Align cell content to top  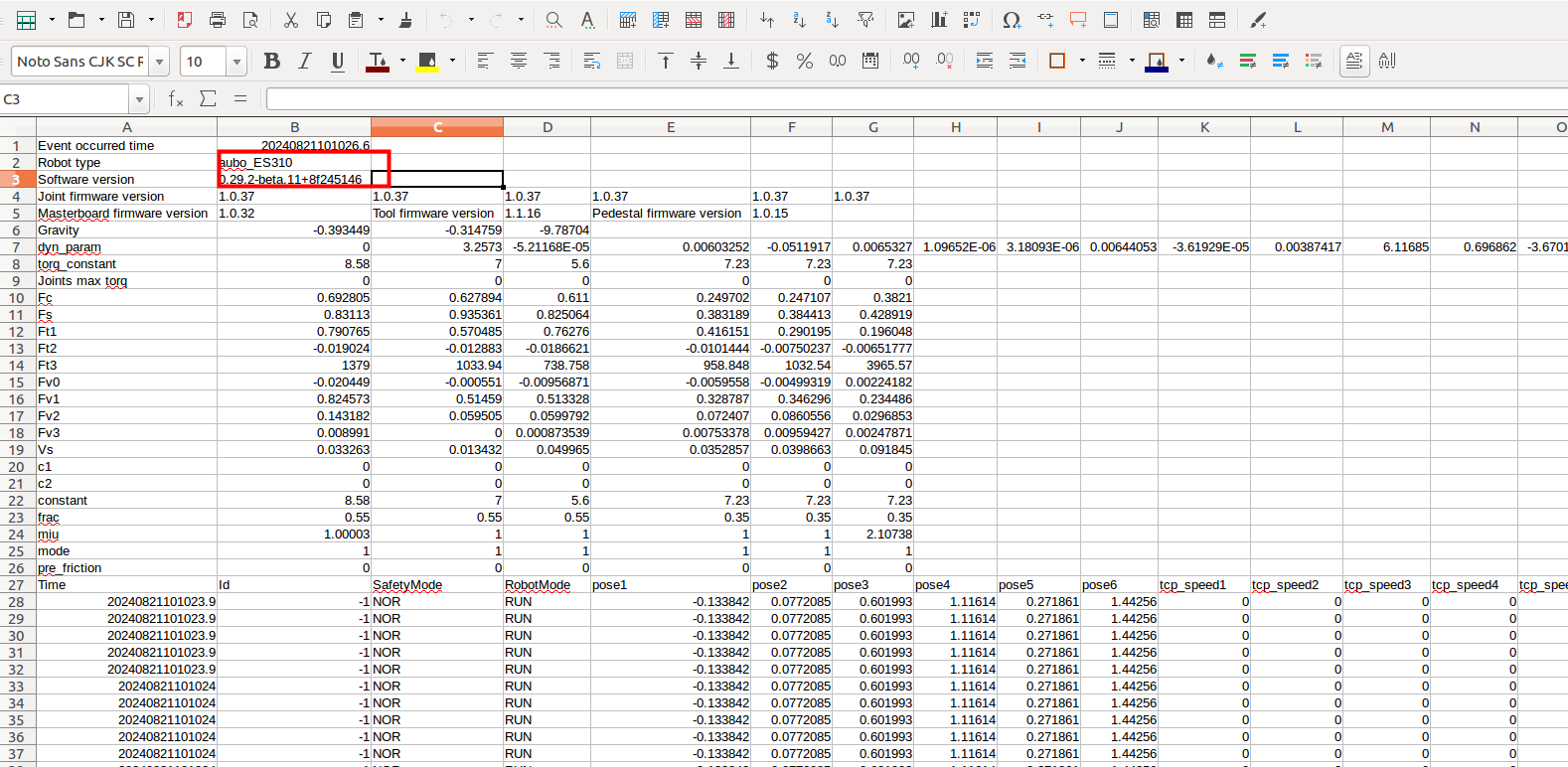(x=666, y=62)
